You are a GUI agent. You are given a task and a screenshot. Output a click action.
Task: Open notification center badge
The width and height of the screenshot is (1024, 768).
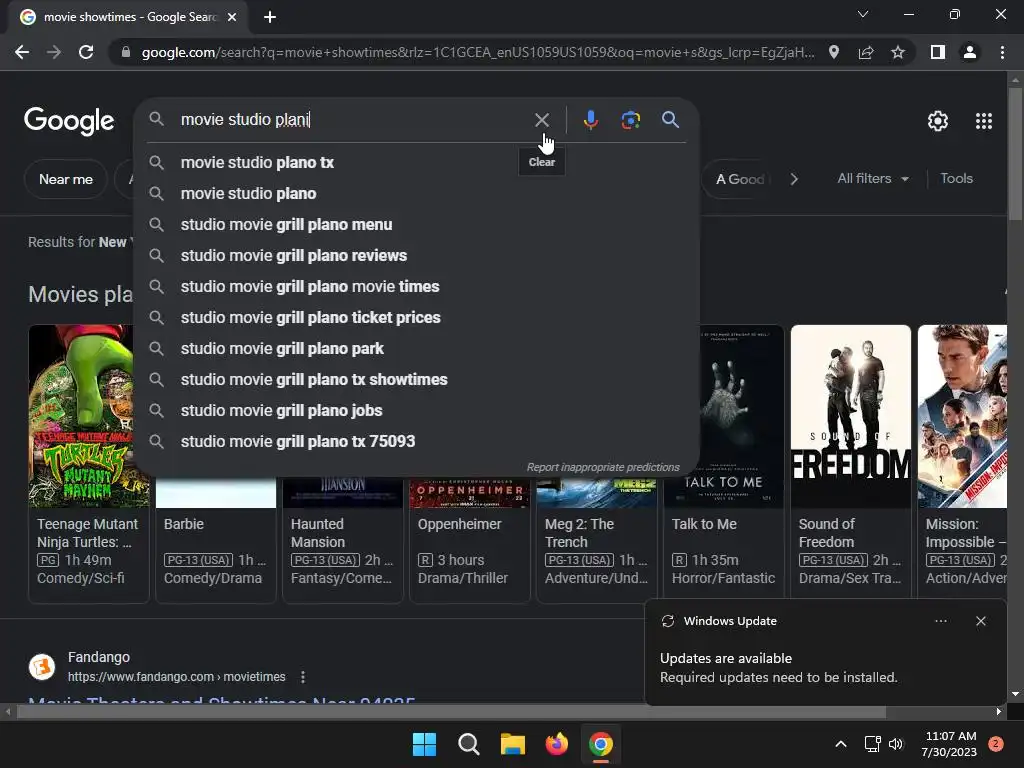(x=996, y=744)
